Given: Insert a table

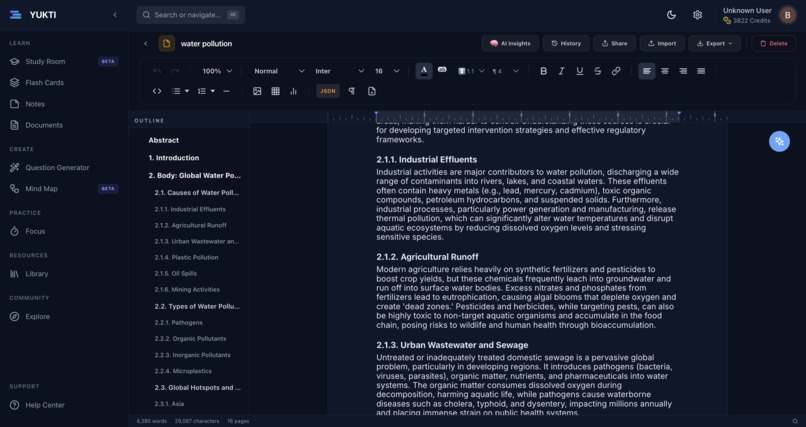Looking at the screenshot, I should 276,91.
